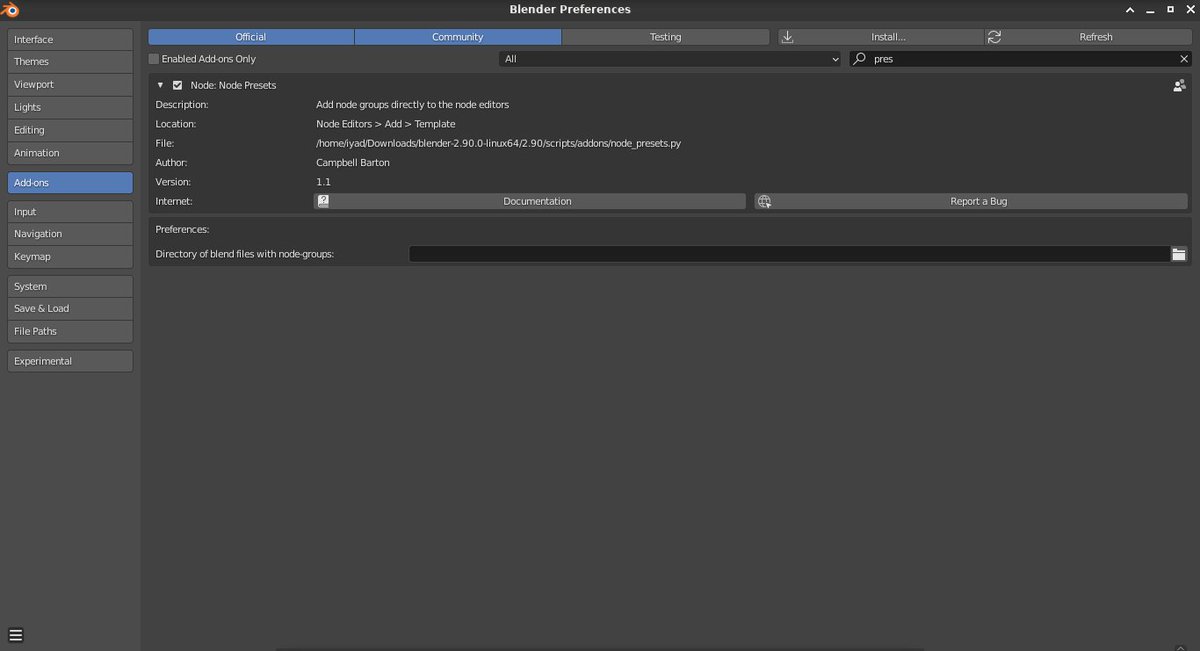Switch to Lights preferences
The width and height of the screenshot is (1200, 651).
click(70, 107)
